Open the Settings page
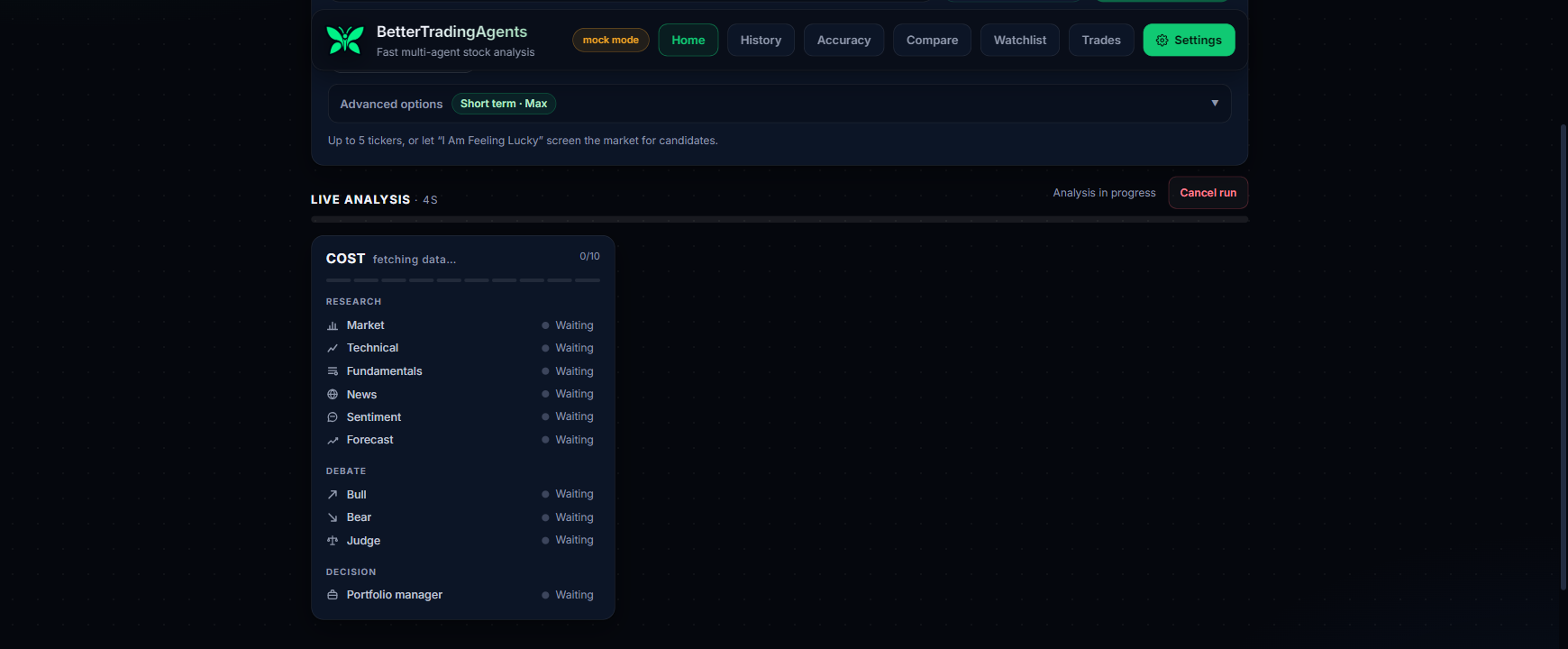Screen dimensions: 1568x649 point(1190,40)
